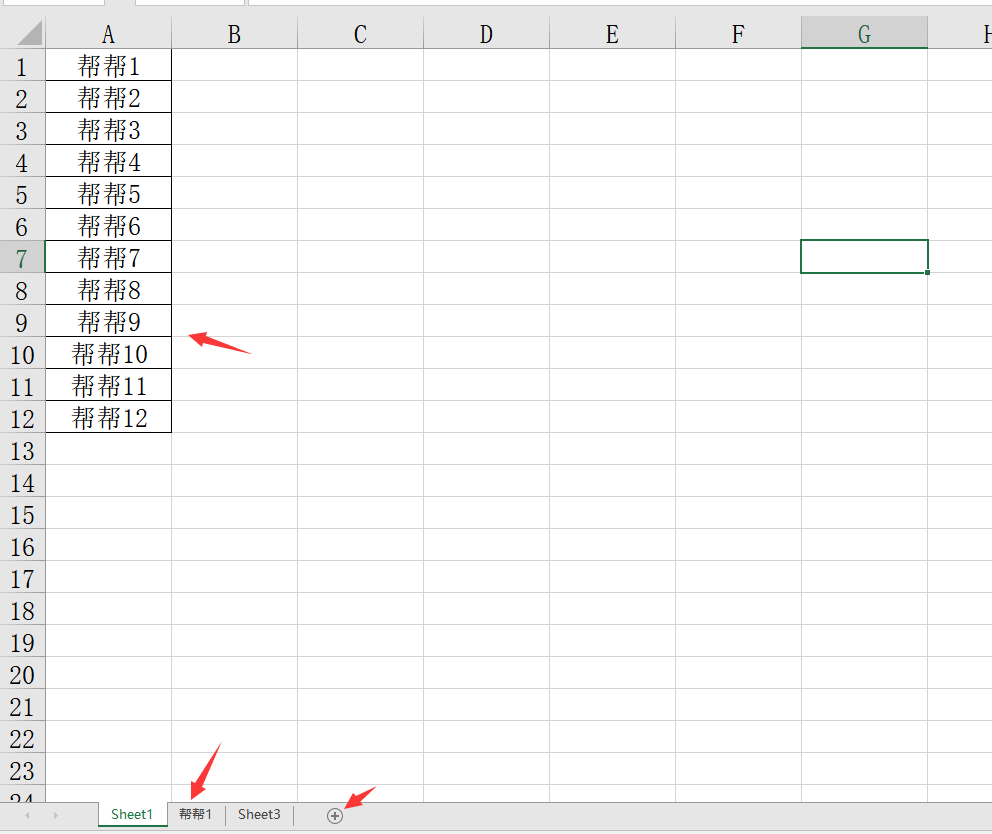The height and width of the screenshot is (834, 992).
Task: Click the select-all corner triangle
Action: tap(29, 33)
